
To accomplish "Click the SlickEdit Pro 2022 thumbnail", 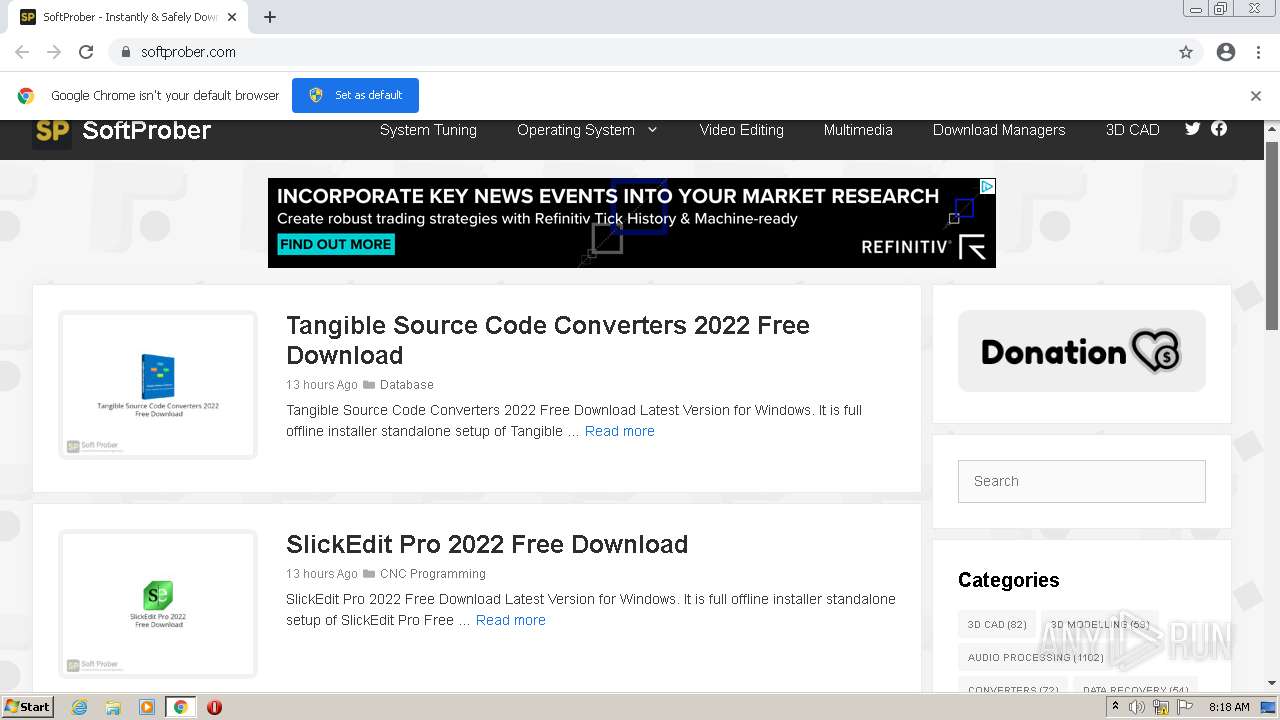I will pos(158,604).
